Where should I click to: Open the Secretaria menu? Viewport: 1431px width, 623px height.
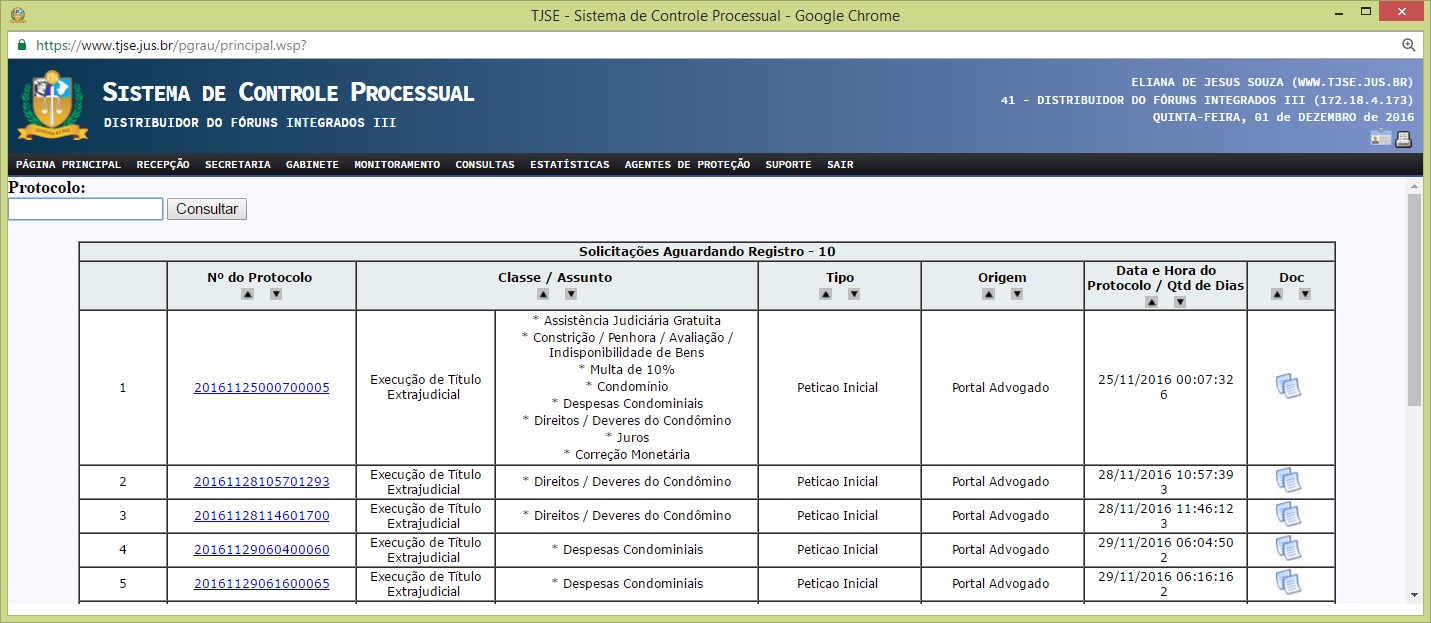(x=238, y=165)
